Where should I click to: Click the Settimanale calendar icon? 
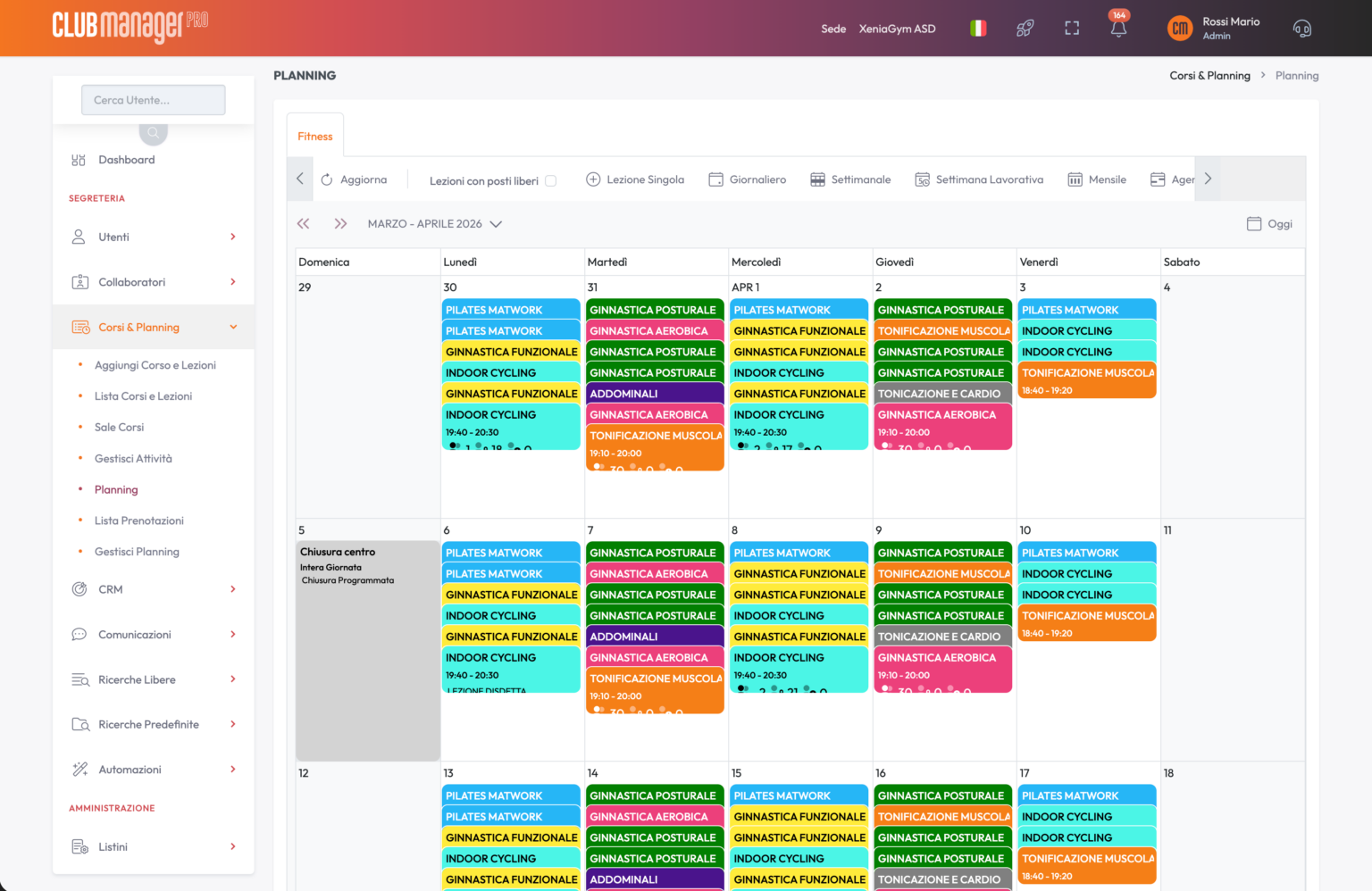[x=817, y=179]
